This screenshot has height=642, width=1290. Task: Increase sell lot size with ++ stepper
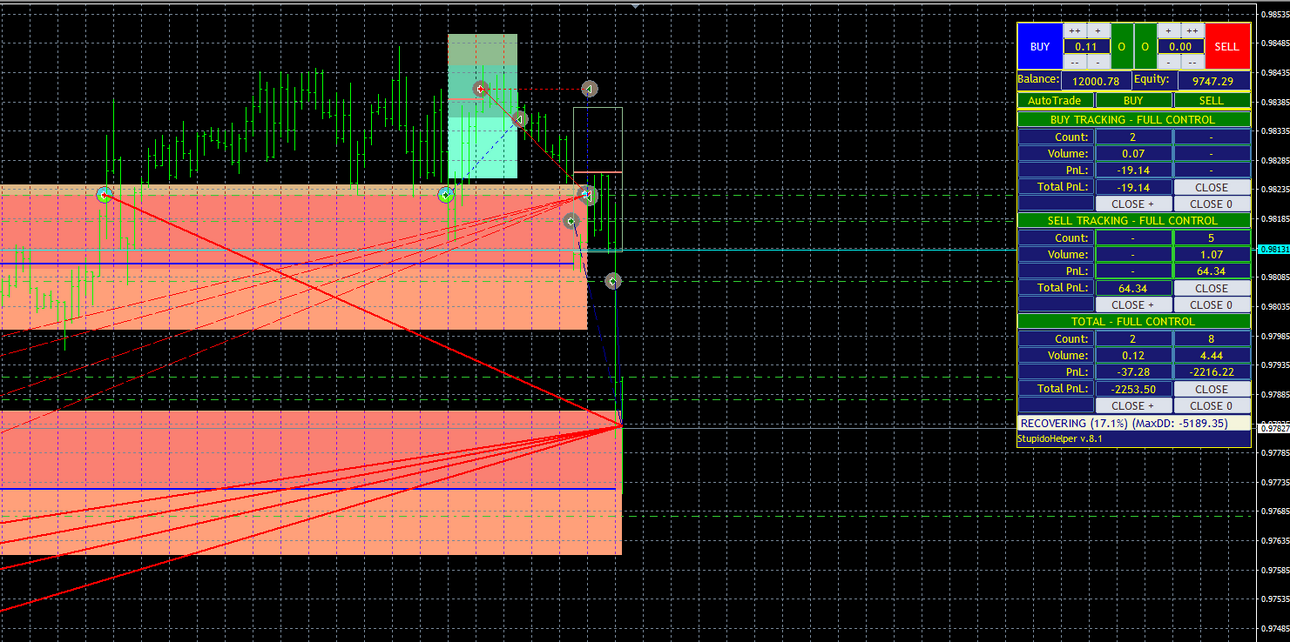(1192, 31)
